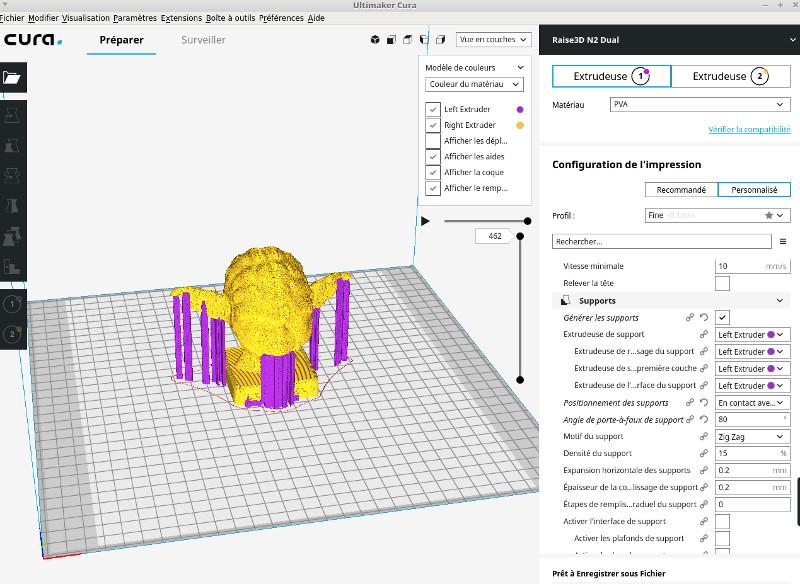Open the Matériau PVA dropdown
800x584 pixels.
[700, 104]
